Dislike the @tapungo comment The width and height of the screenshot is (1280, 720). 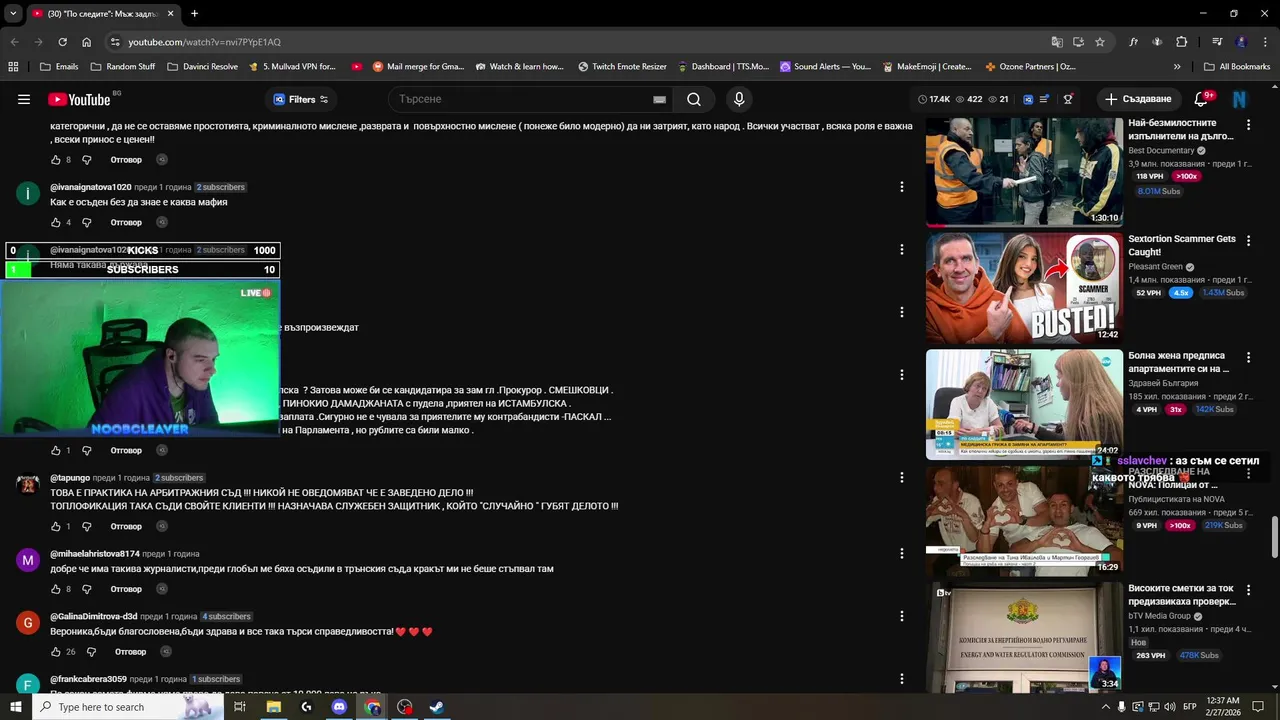[86, 526]
